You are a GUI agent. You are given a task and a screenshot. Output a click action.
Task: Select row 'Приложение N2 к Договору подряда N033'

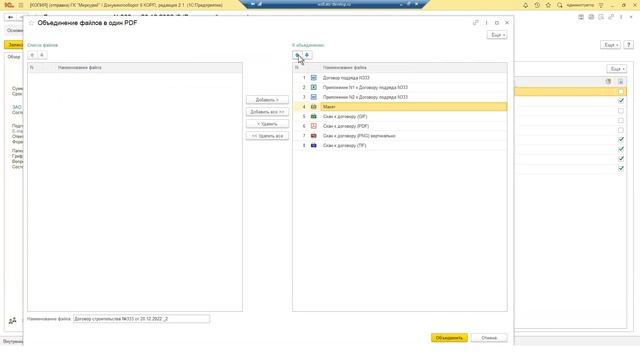click(x=400, y=97)
